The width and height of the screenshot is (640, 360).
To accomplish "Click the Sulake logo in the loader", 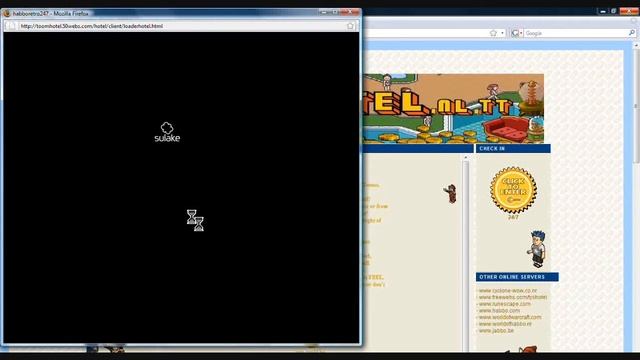I will [x=167, y=133].
